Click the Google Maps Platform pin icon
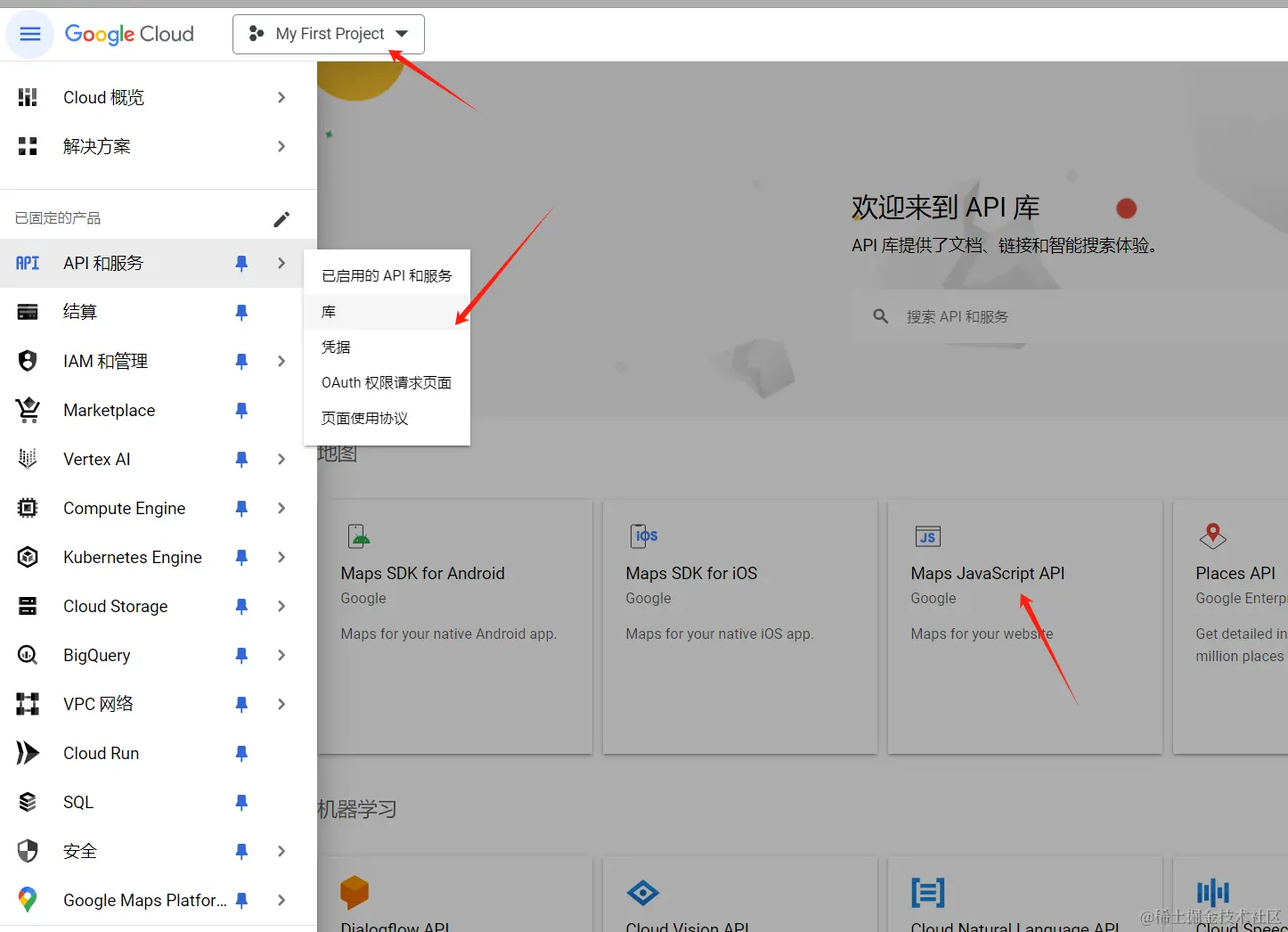Image resolution: width=1288 pixels, height=932 pixels. (28, 900)
